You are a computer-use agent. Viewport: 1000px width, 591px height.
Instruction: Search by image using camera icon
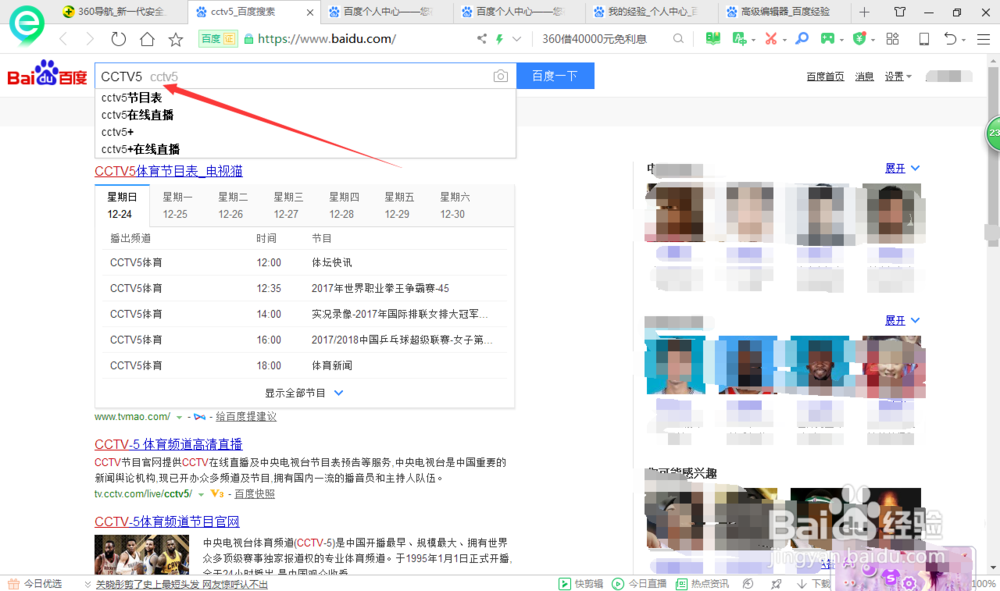tap(501, 76)
